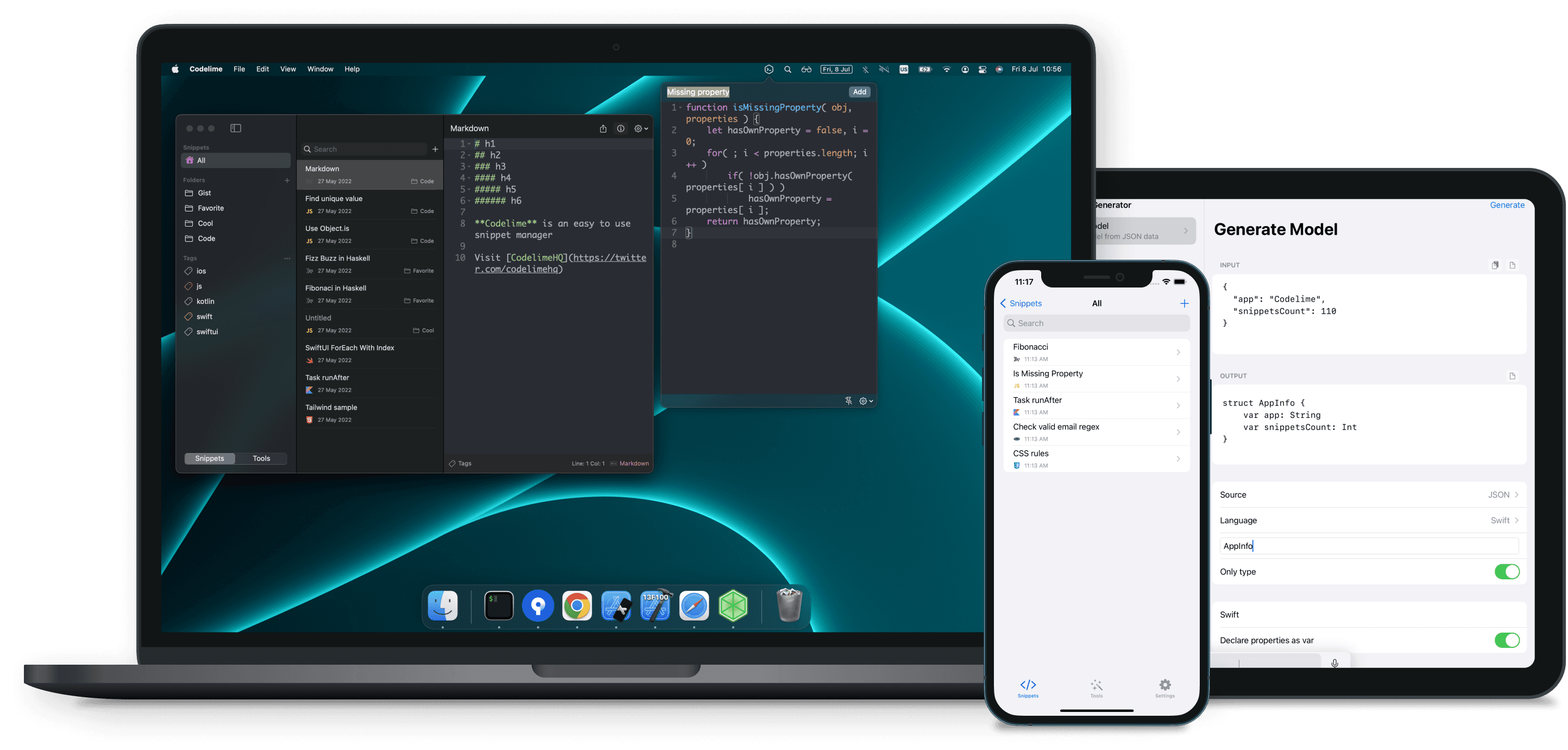Open Fizz Buzz in Haskell snippet
This screenshot has width=1568, height=750.
(x=369, y=265)
